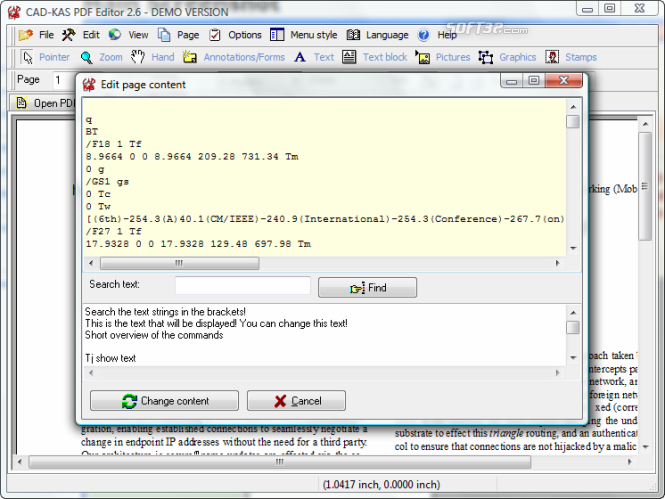Screen dimensions: 665x499
Task: Select the Stamps tool icon
Action: (x=552, y=57)
